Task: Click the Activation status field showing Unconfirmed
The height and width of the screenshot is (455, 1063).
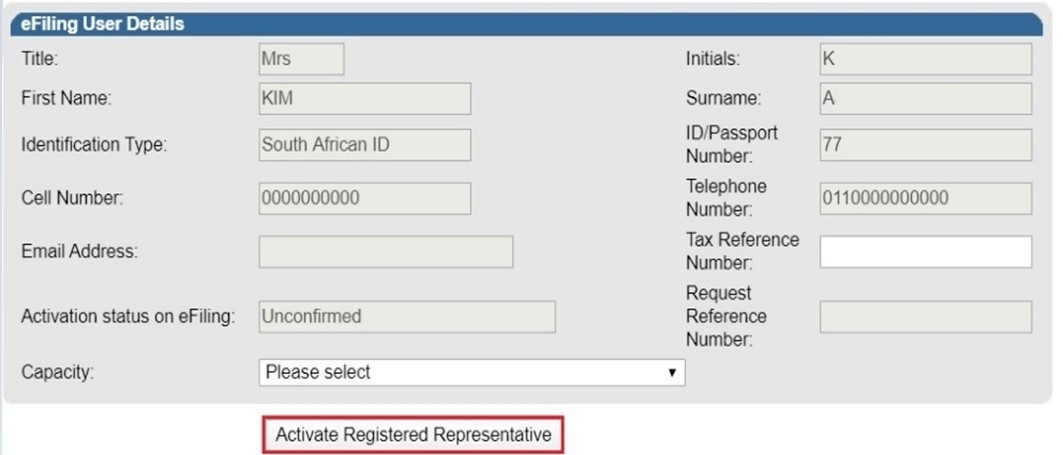Action: (x=406, y=317)
